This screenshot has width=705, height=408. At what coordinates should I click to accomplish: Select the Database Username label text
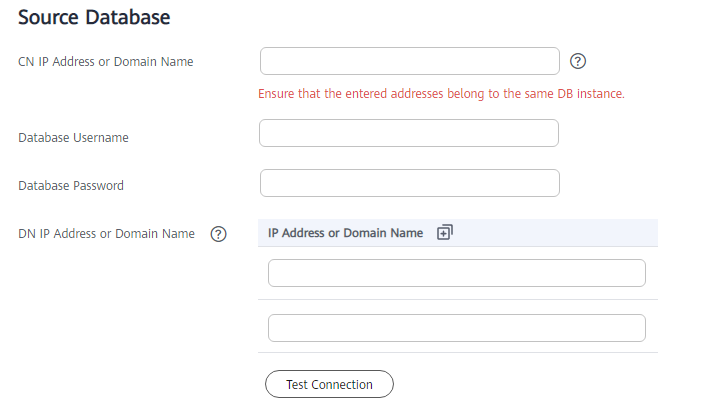73,138
